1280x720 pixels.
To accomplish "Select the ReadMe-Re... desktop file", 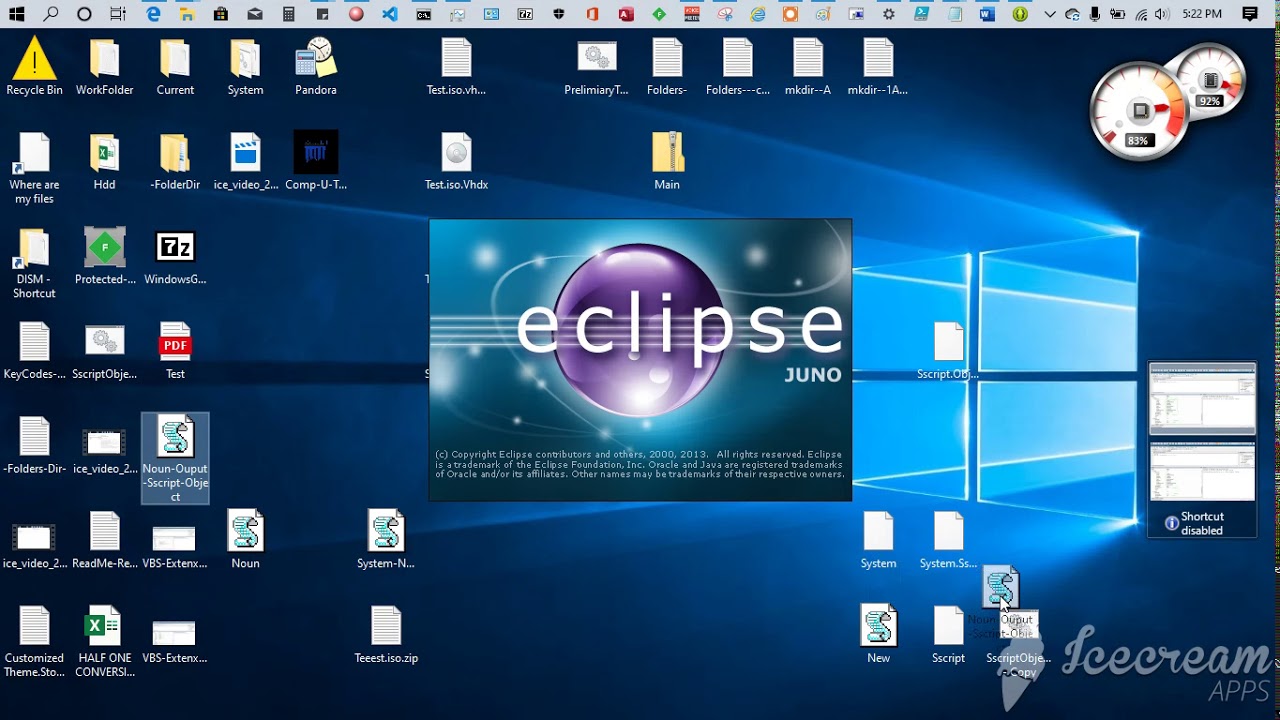I will 104,540.
